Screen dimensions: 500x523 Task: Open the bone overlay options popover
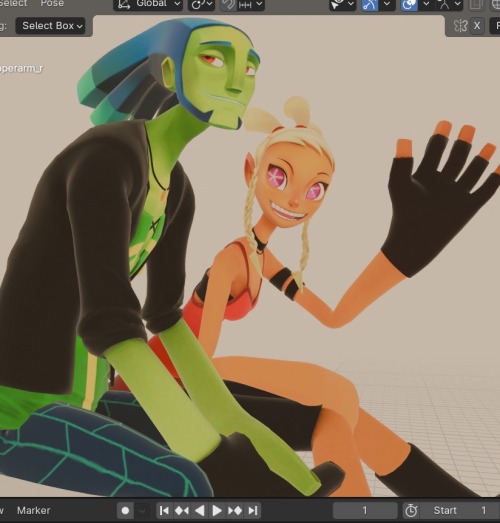click(x=449, y=4)
